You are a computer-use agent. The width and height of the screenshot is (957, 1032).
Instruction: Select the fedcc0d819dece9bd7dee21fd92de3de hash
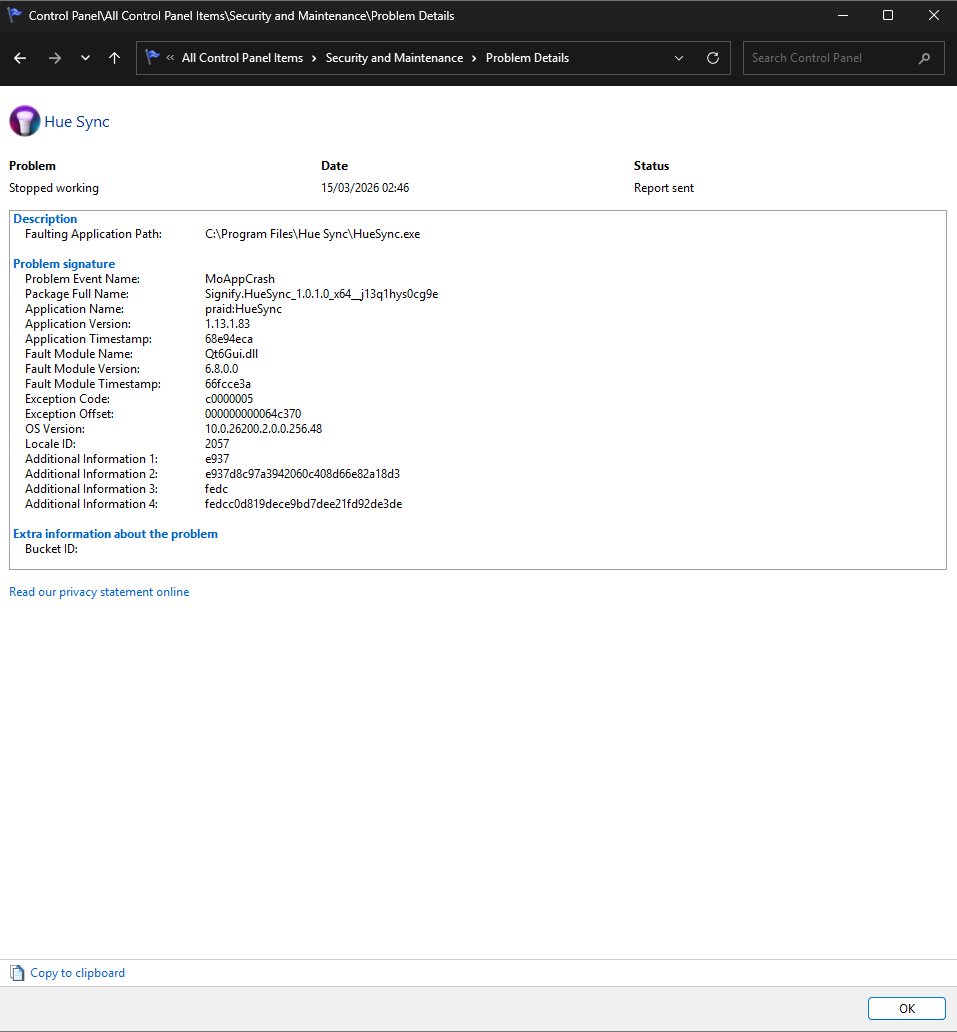[303, 504]
